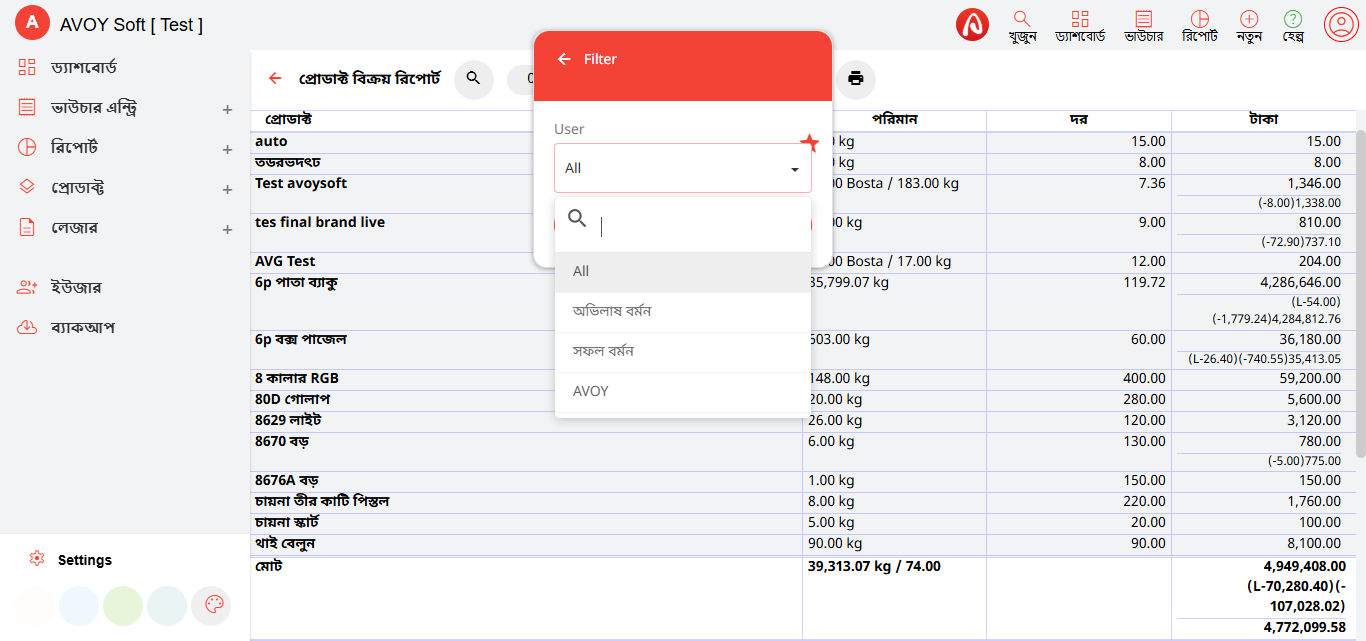
Task: Click total amount 4,772,099.58
Action: [x=1305, y=627]
